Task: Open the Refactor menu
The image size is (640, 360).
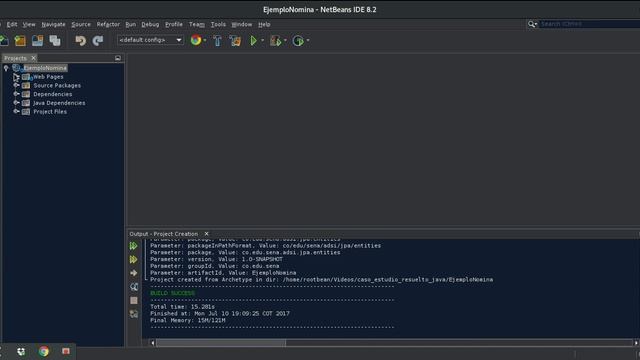Action: click(108, 24)
